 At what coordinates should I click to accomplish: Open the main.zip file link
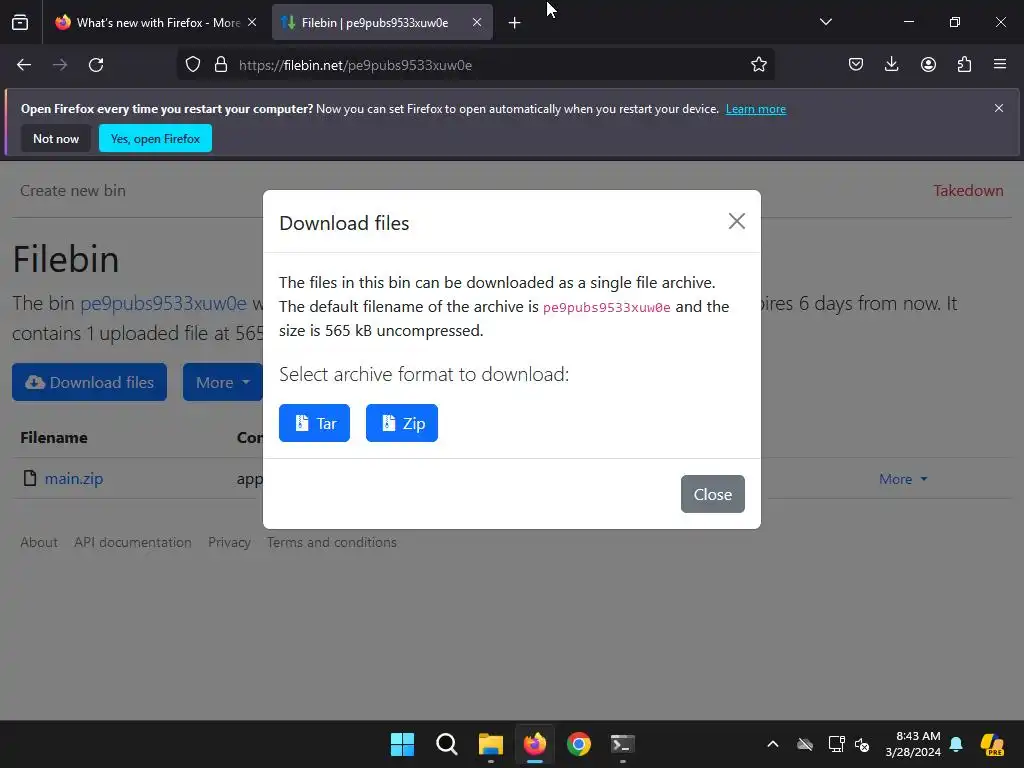(74, 479)
